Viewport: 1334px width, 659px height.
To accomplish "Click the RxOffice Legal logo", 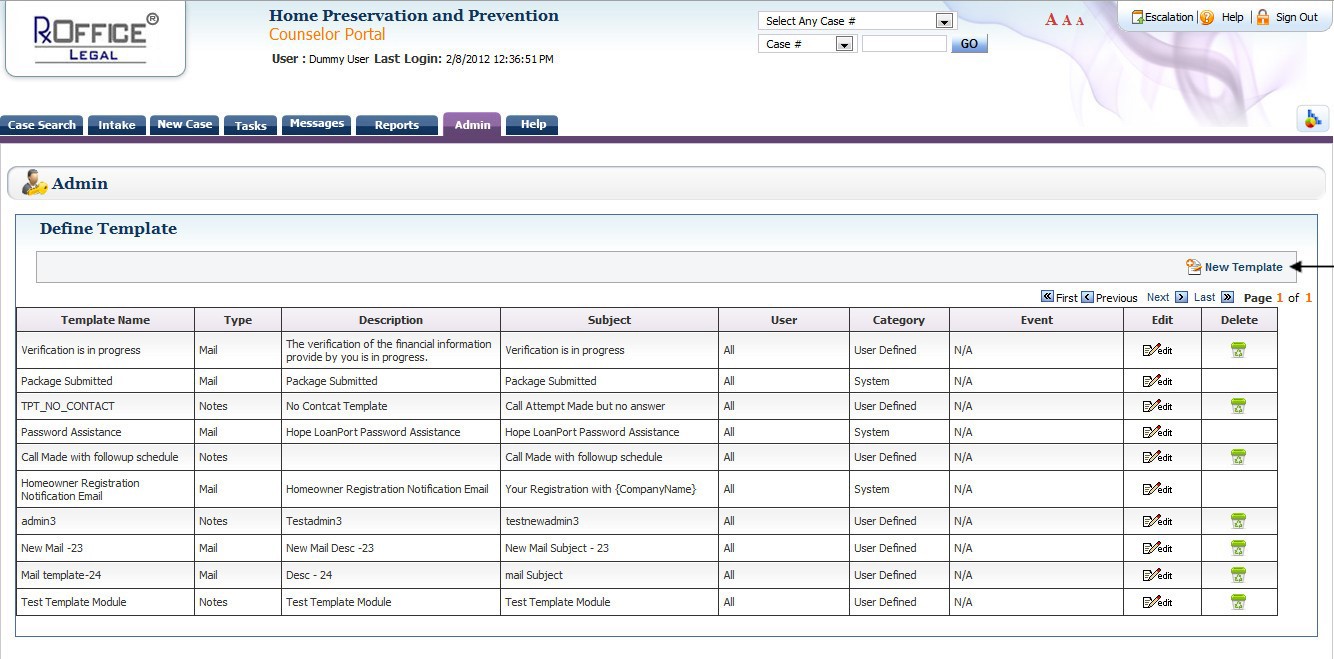I will coord(95,38).
